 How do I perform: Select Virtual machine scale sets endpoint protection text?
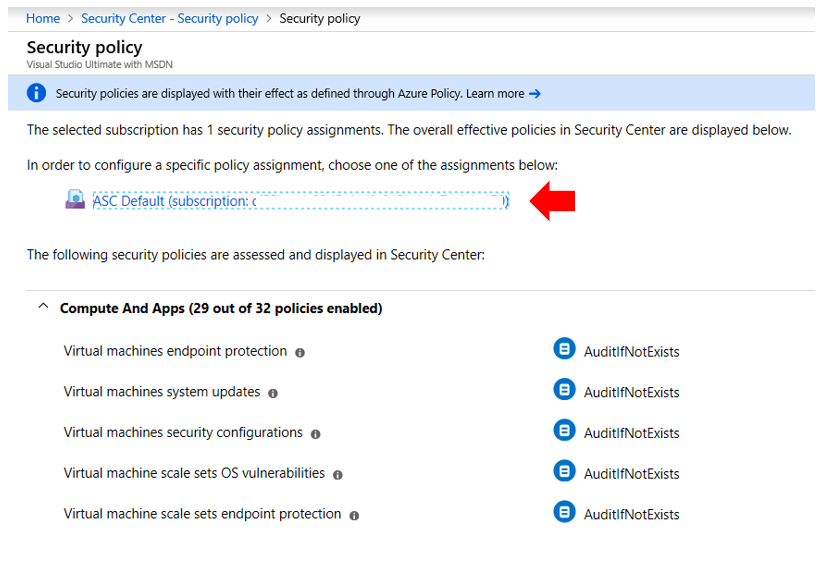pyautogui.click(x=202, y=514)
